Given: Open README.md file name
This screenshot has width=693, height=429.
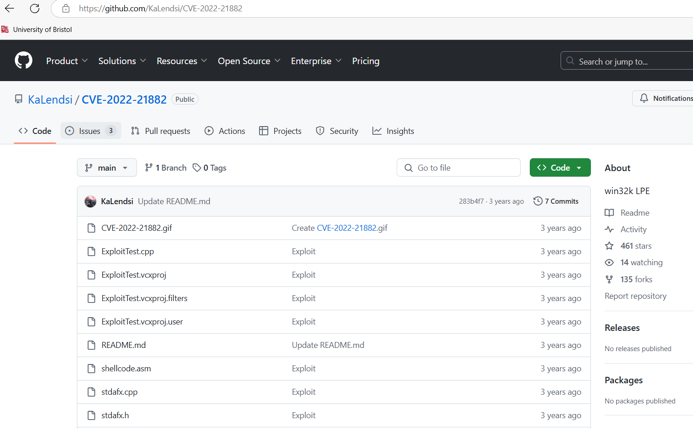Looking at the screenshot, I should (x=123, y=345).
